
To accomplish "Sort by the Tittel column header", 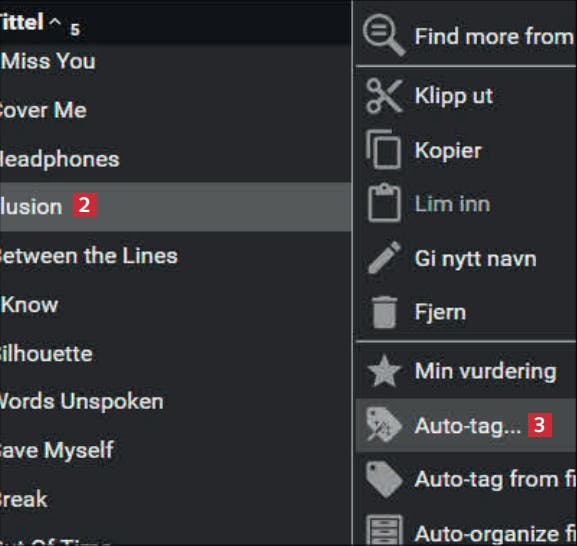I will 22,22.
